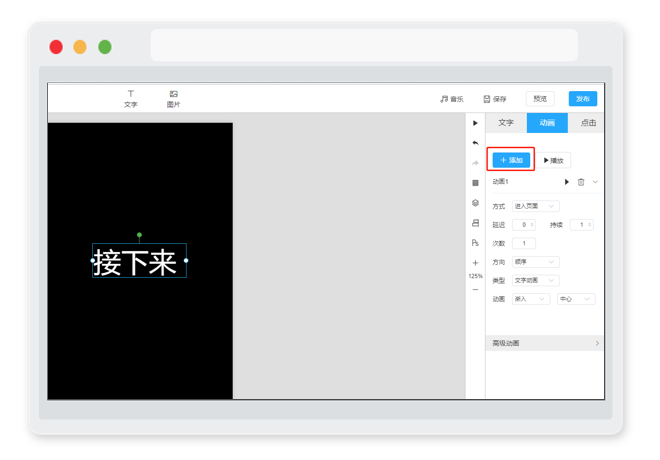The width and height of the screenshot is (660, 460).
Task: Play 动画1 with its triangle icon
Action: tap(567, 182)
